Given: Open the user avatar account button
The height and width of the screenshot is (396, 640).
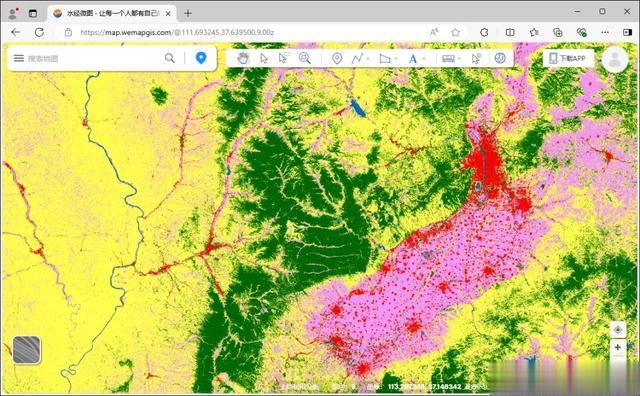Looking at the screenshot, I should pyautogui.click(x=615, y=60).
